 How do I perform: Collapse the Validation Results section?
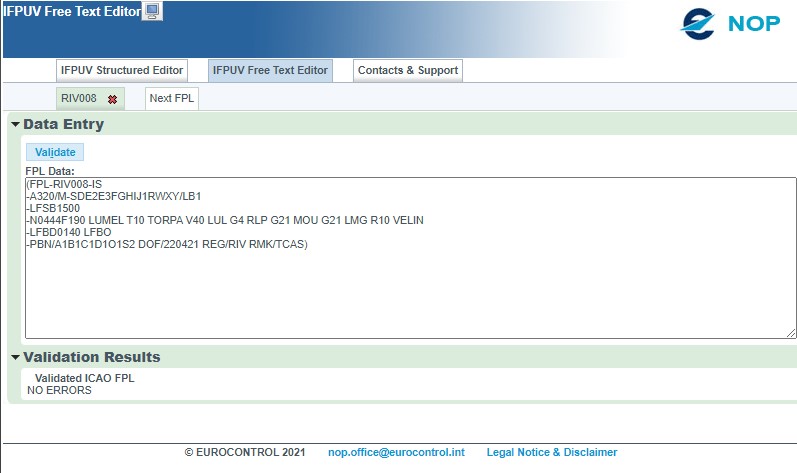pyautogui.click(x=15, y=358)
